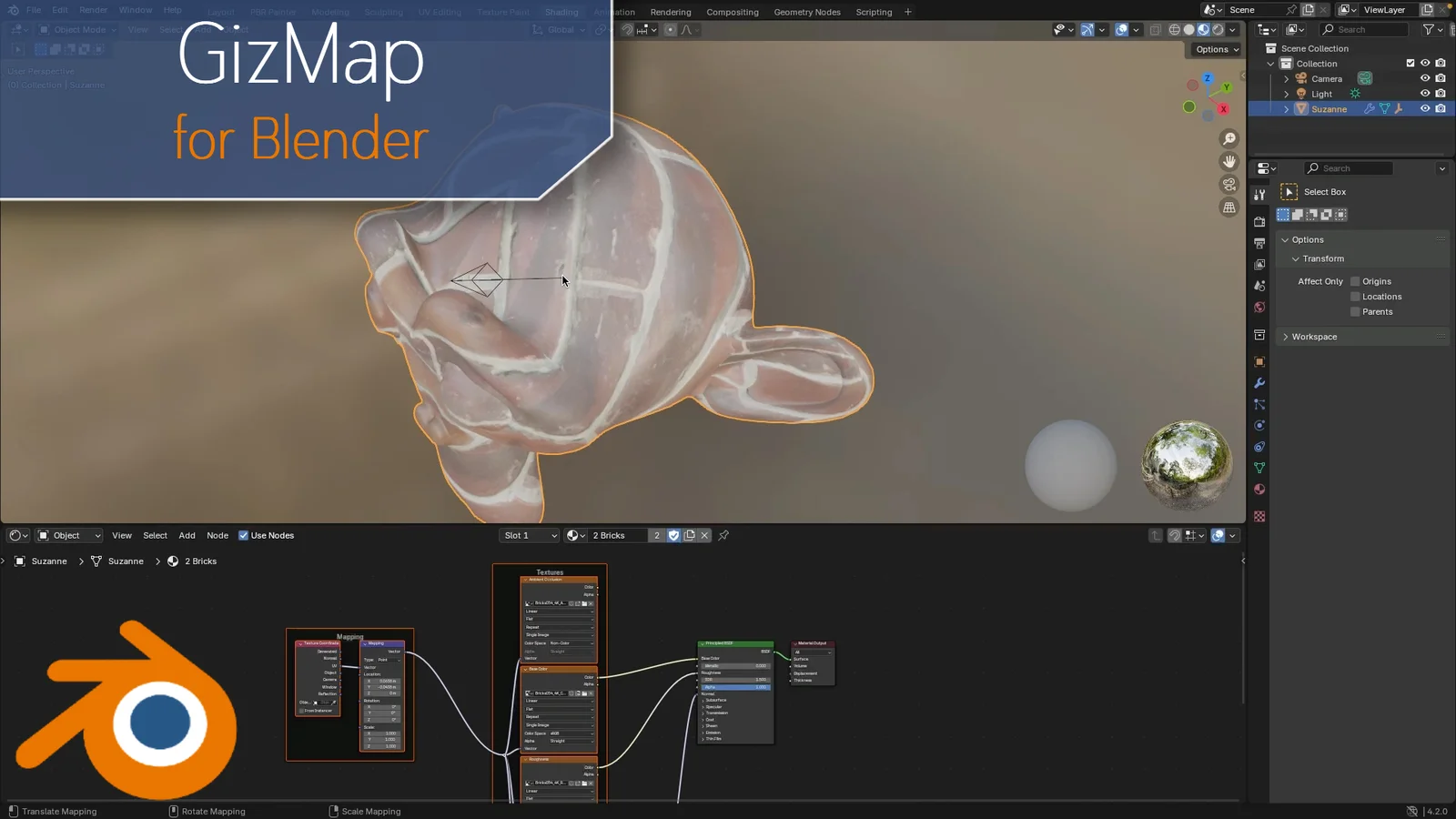This screenshot has width=1456, height=819.
Task: Expand the Suzanne object in the outliner
Action: (1286, 108)
